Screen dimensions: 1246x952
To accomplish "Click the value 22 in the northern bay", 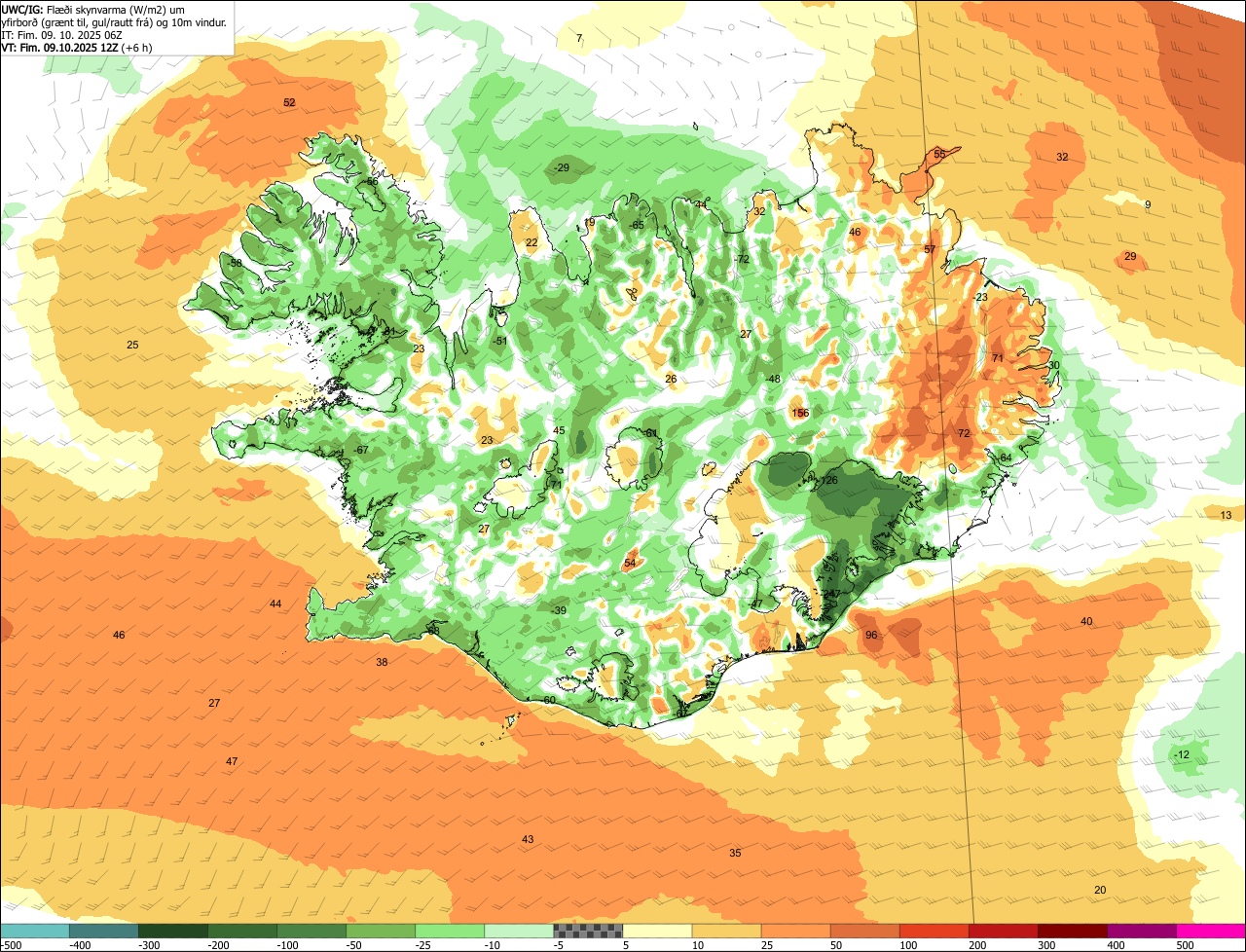I will pyautogui.click(x=531, y=243).
